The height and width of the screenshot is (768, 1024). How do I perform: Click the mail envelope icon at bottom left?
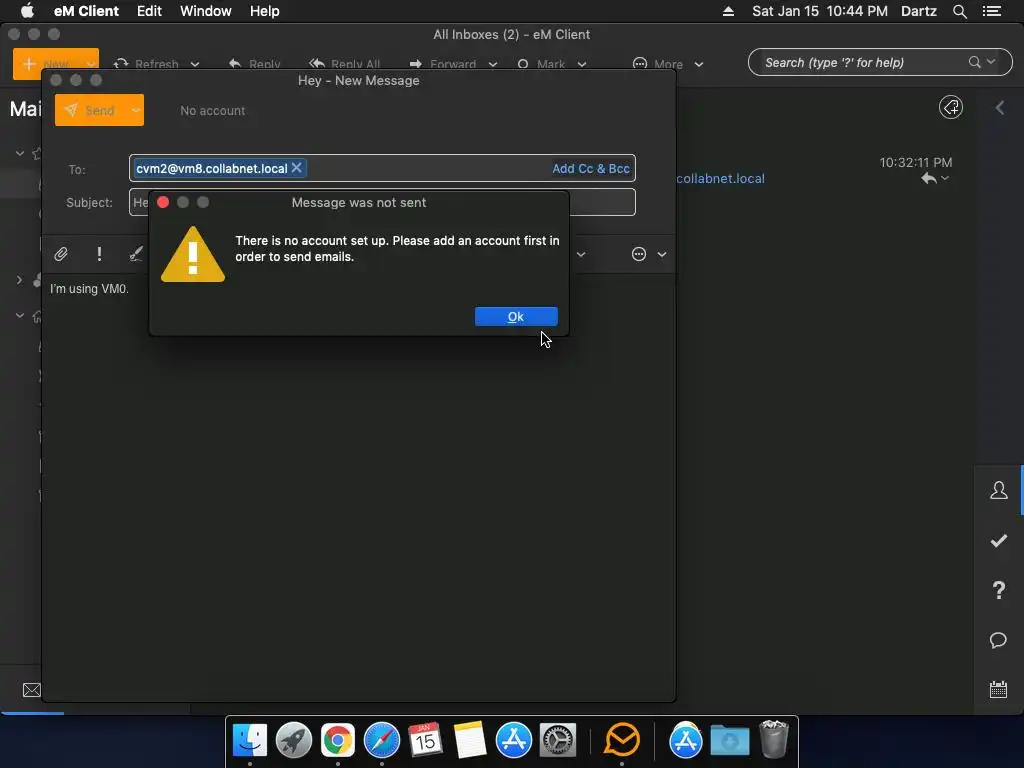click(31, 690)
